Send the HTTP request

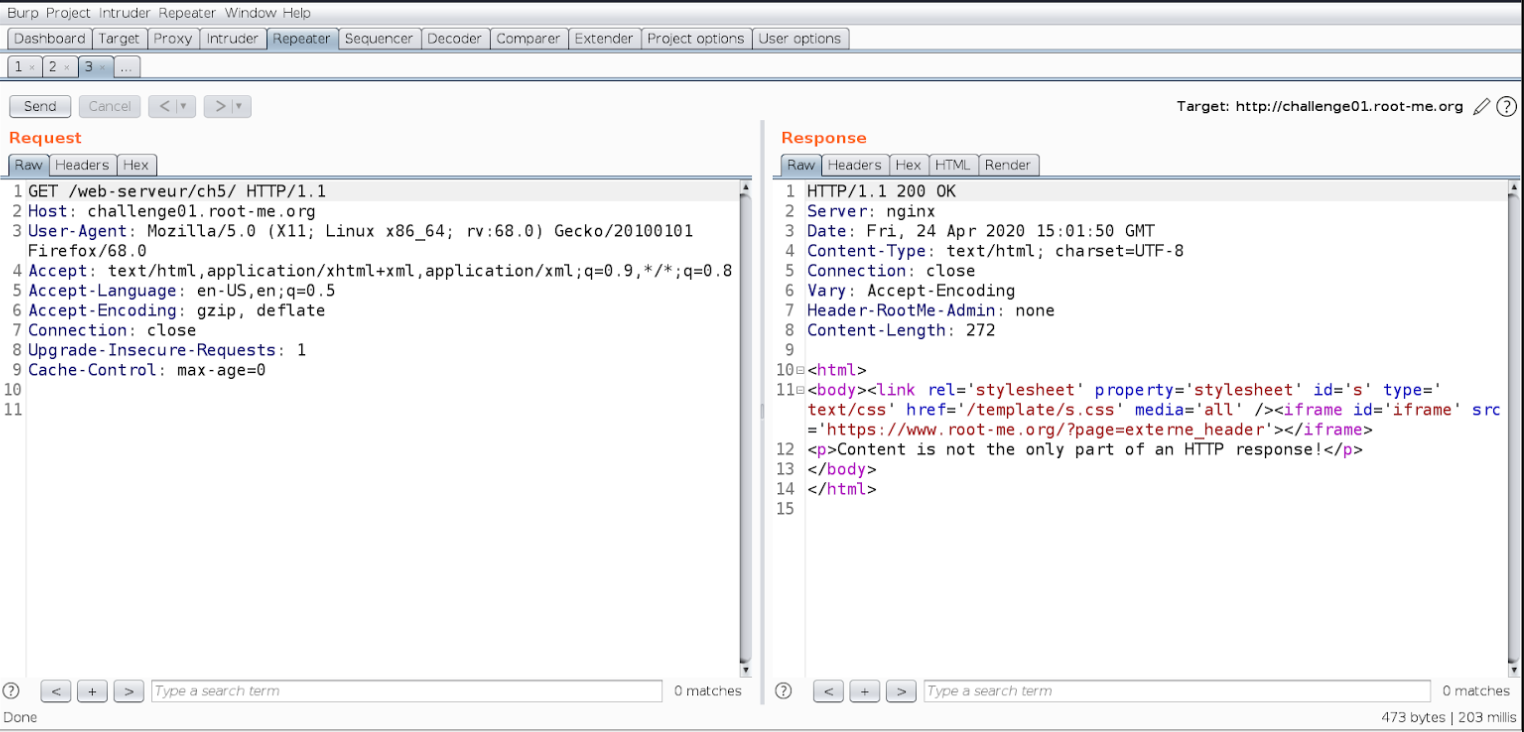click(x=40, y=107)
